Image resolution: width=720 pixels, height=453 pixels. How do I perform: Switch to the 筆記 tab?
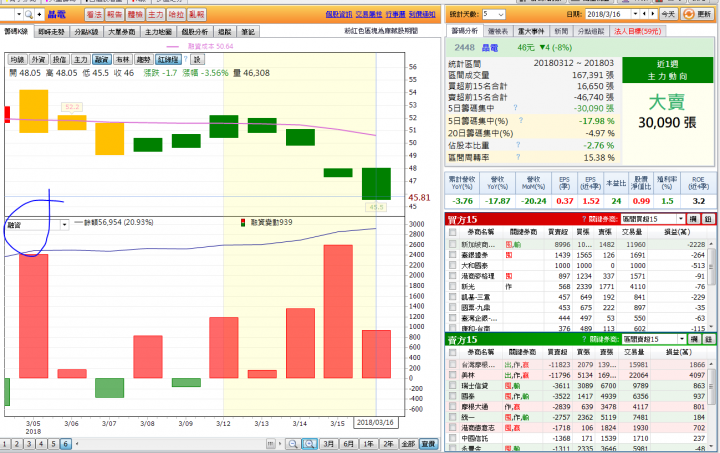tap(248, 32)
